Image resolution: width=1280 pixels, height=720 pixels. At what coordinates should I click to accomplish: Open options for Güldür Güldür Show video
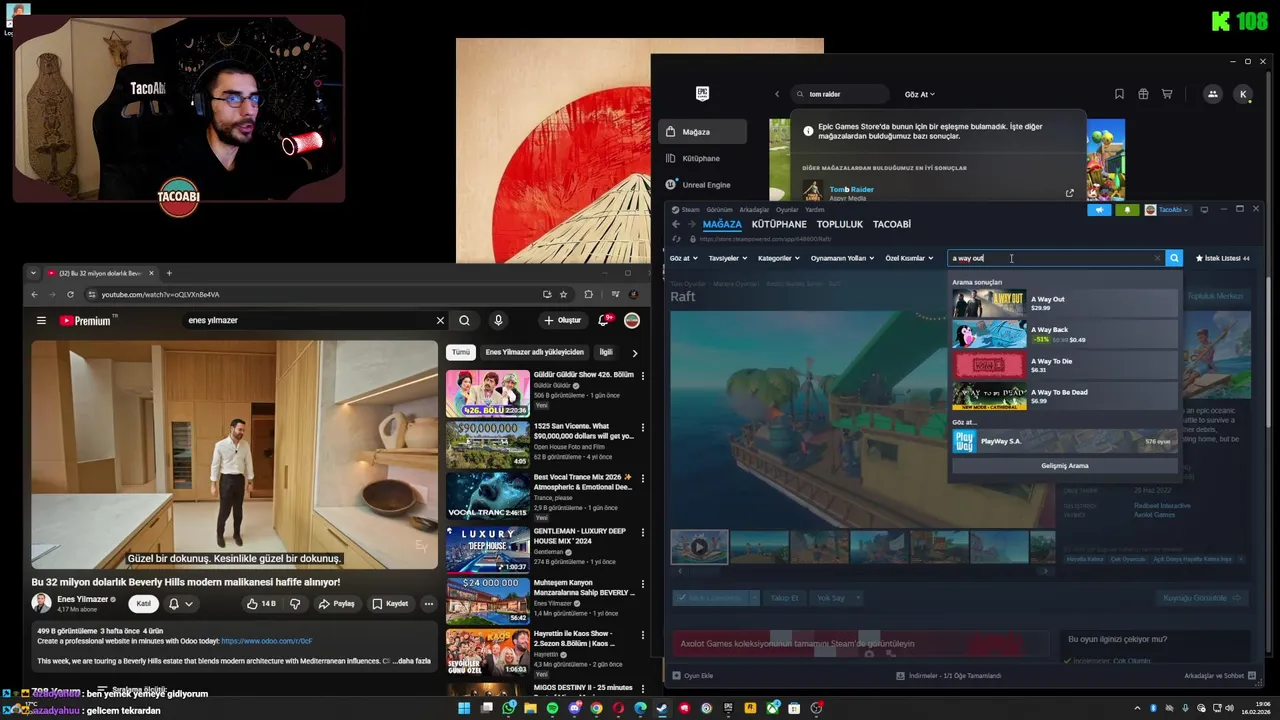tap(642, 376)
